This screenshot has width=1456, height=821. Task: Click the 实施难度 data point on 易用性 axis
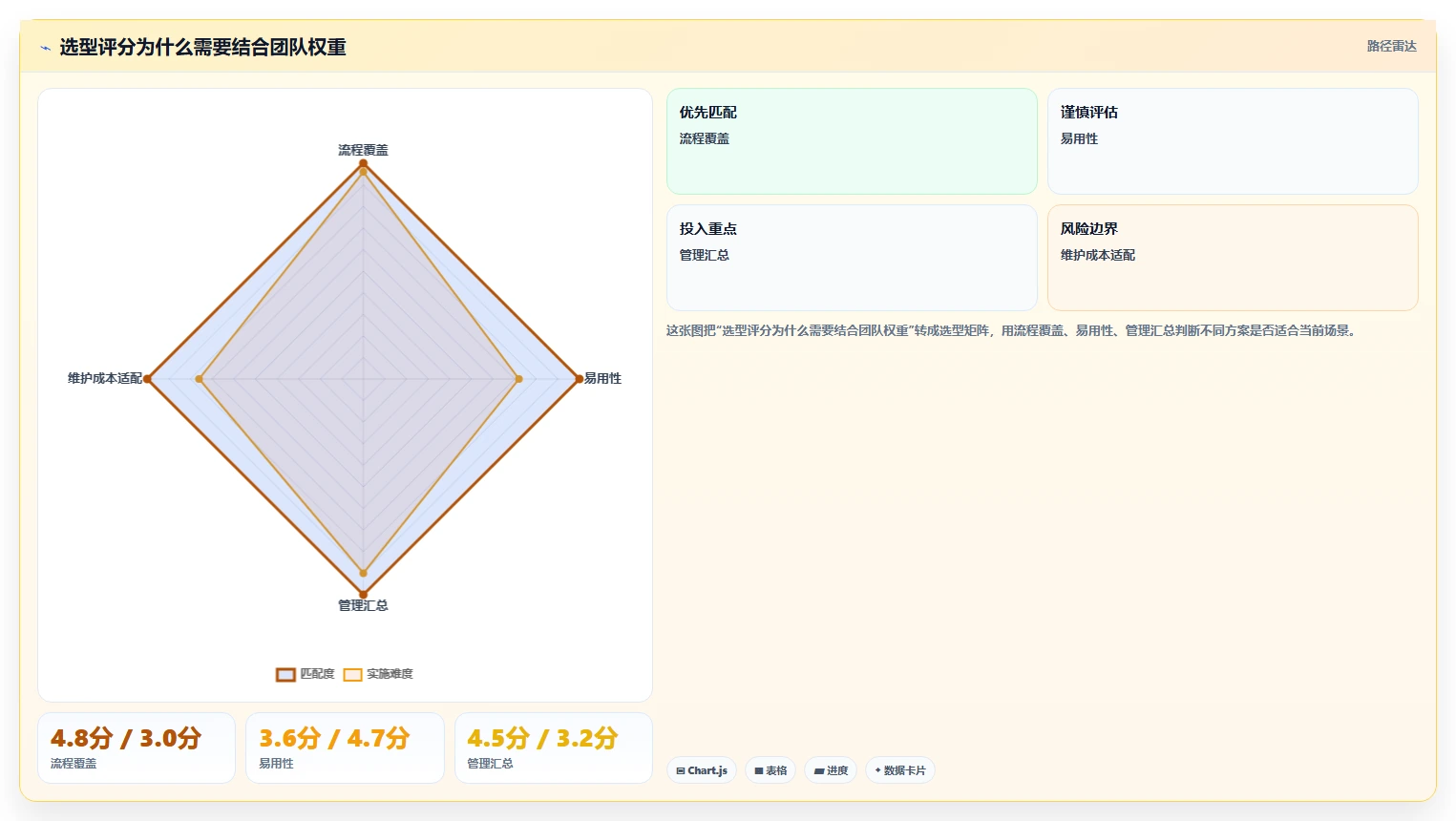tap(519, 379)
